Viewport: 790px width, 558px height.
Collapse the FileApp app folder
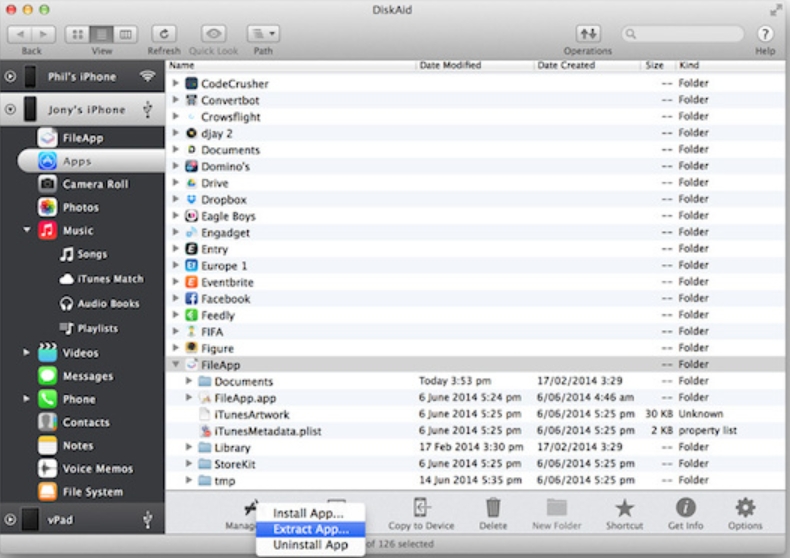[x=175, y=364]
